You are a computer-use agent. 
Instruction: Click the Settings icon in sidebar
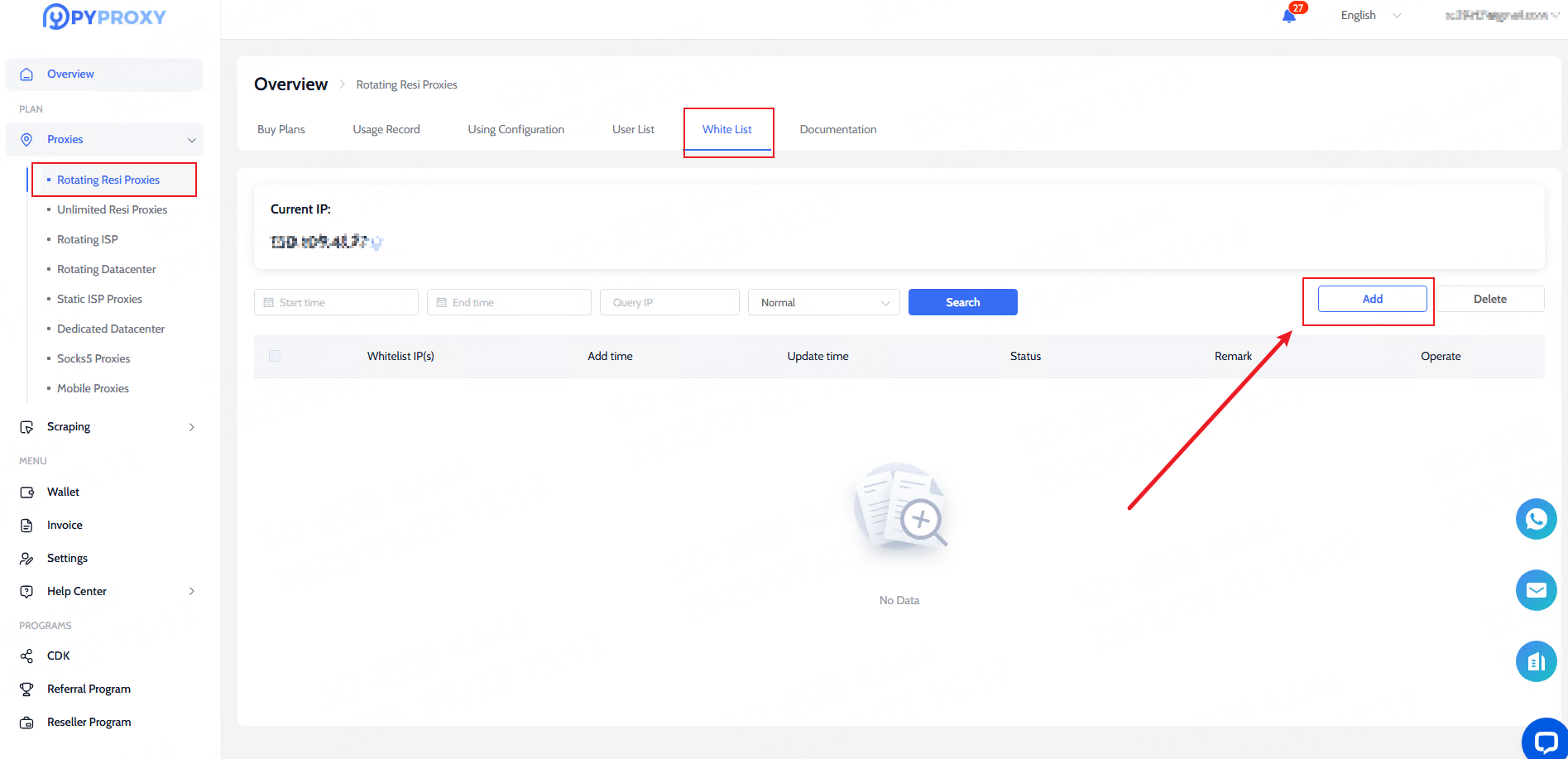26,559
